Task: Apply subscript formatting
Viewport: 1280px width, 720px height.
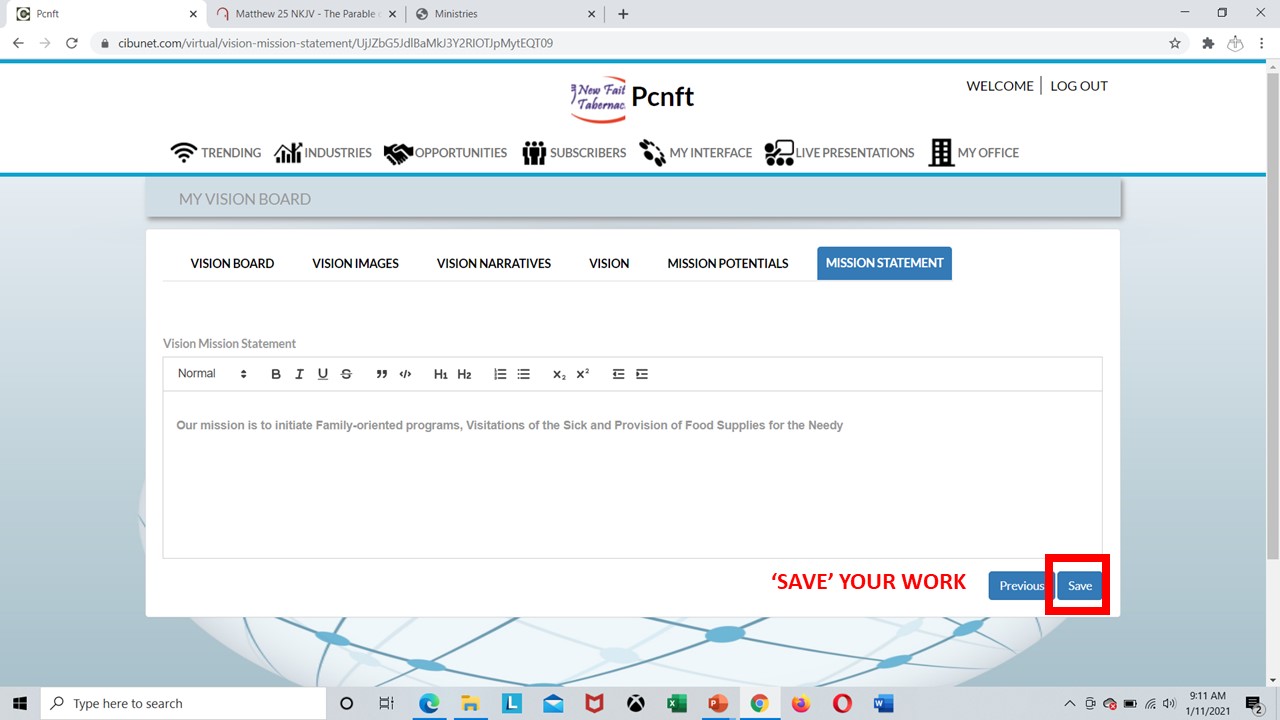Action: [x=559, y=374]
